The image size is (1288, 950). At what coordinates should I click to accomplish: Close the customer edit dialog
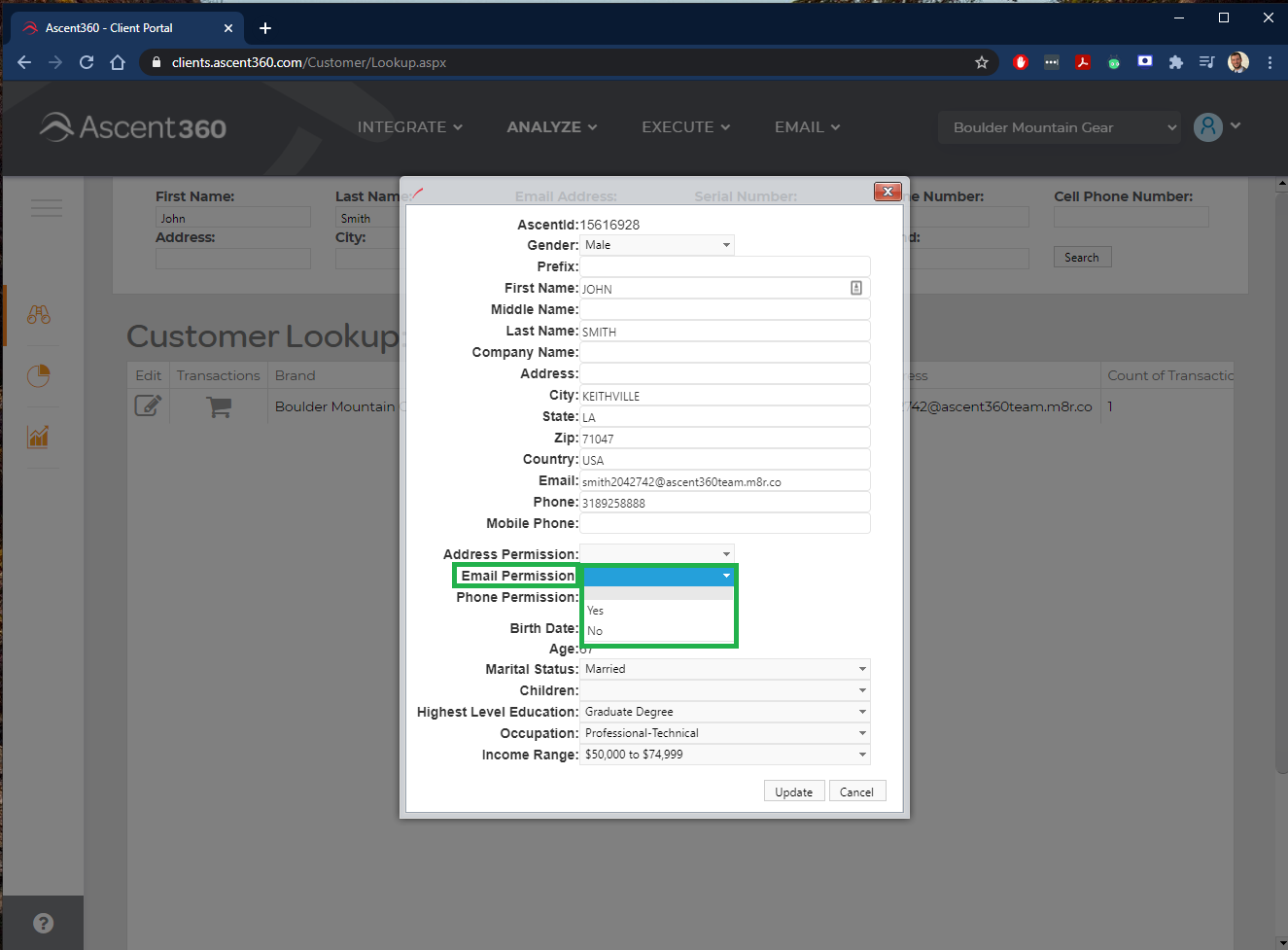(888, 192)
